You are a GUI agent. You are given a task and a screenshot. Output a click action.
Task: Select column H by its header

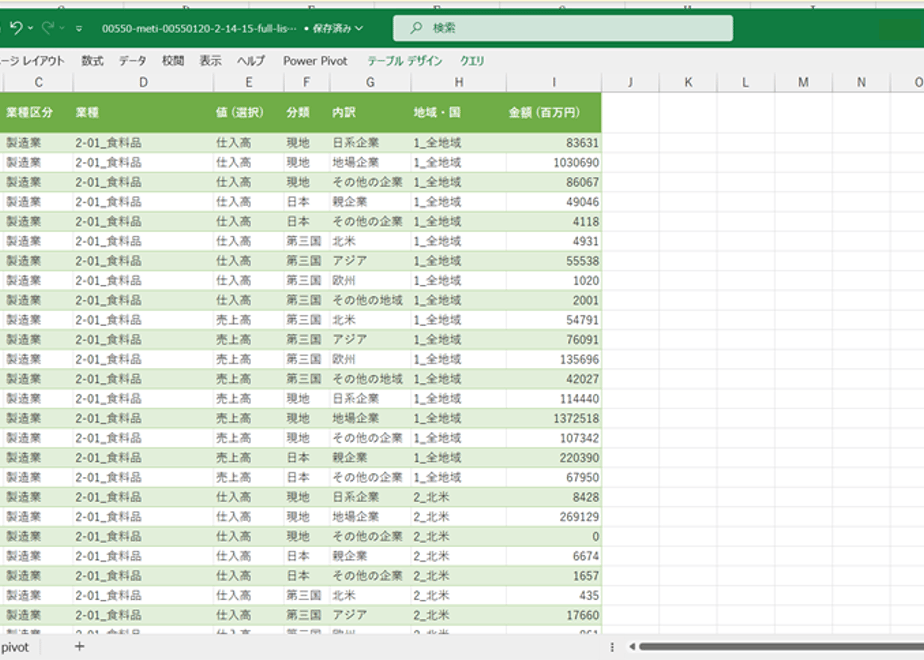point(458,82)
